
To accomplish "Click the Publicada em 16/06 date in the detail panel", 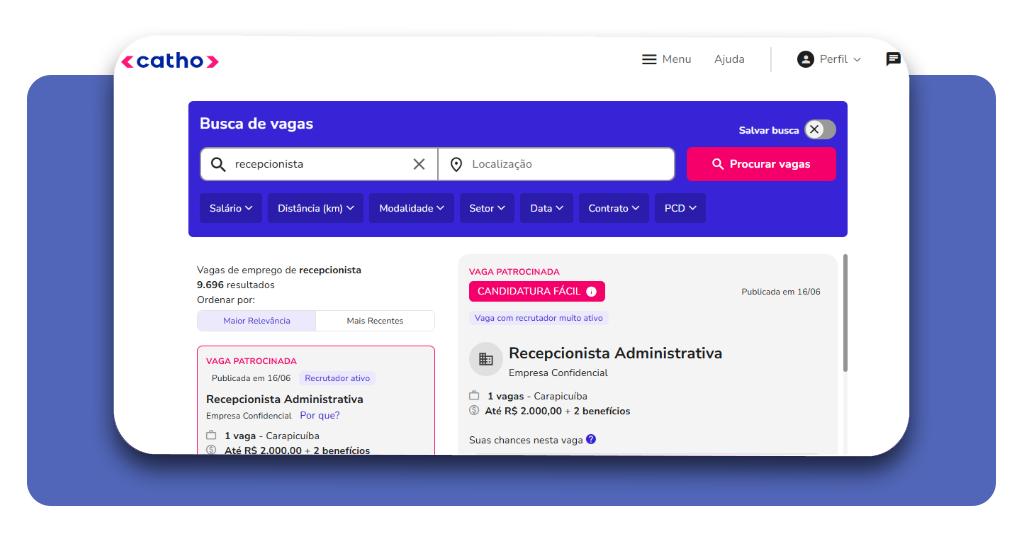I will point(780,292).
